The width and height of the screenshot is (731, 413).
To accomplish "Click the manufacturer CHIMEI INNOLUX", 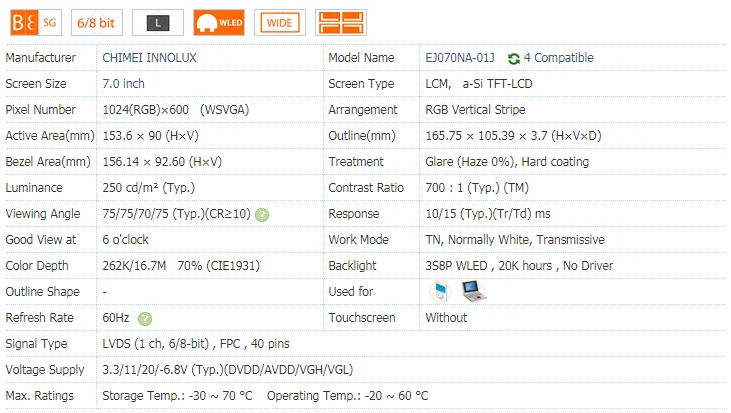I will pyautogui.click(x=149, y=58).
